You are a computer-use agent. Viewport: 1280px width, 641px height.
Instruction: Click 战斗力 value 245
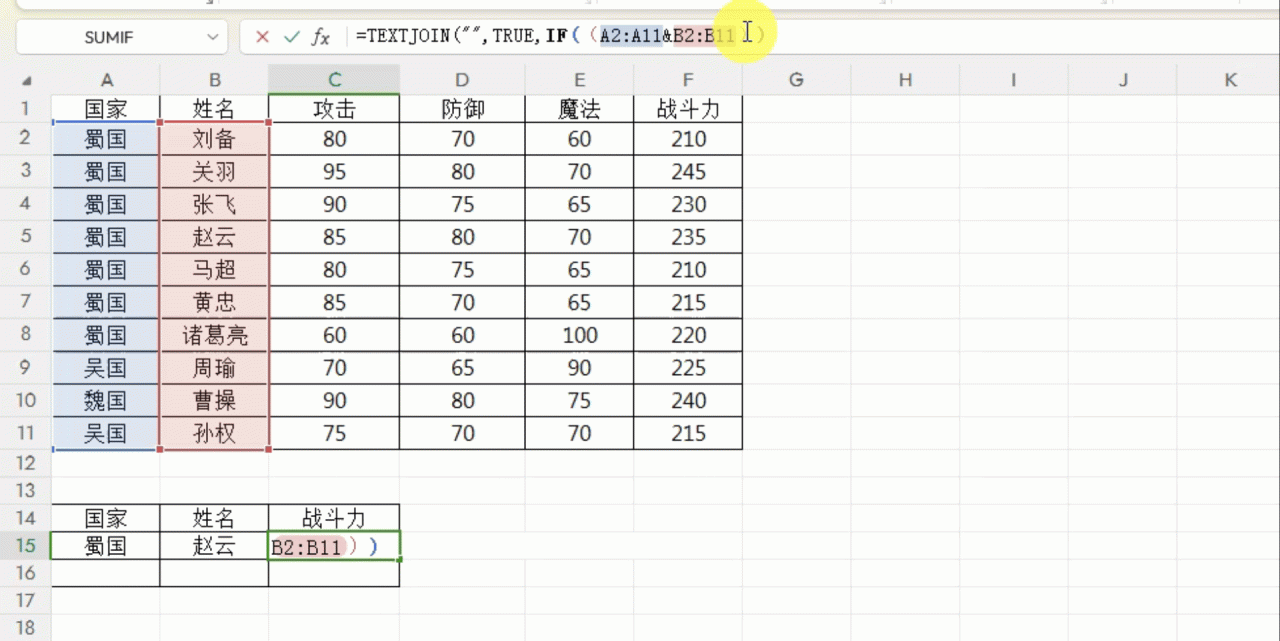point(688,171)
